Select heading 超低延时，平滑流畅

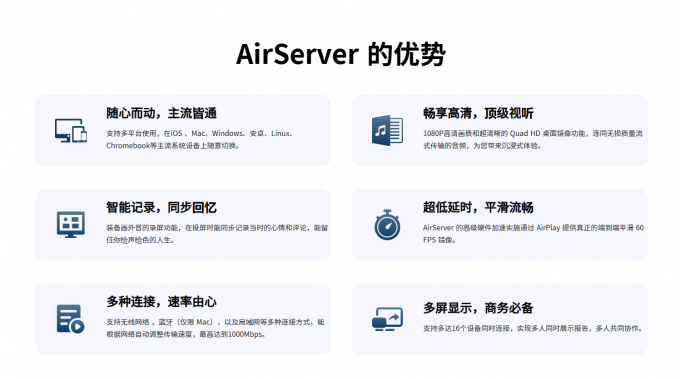pyautogui.click(x=478, y=208)
